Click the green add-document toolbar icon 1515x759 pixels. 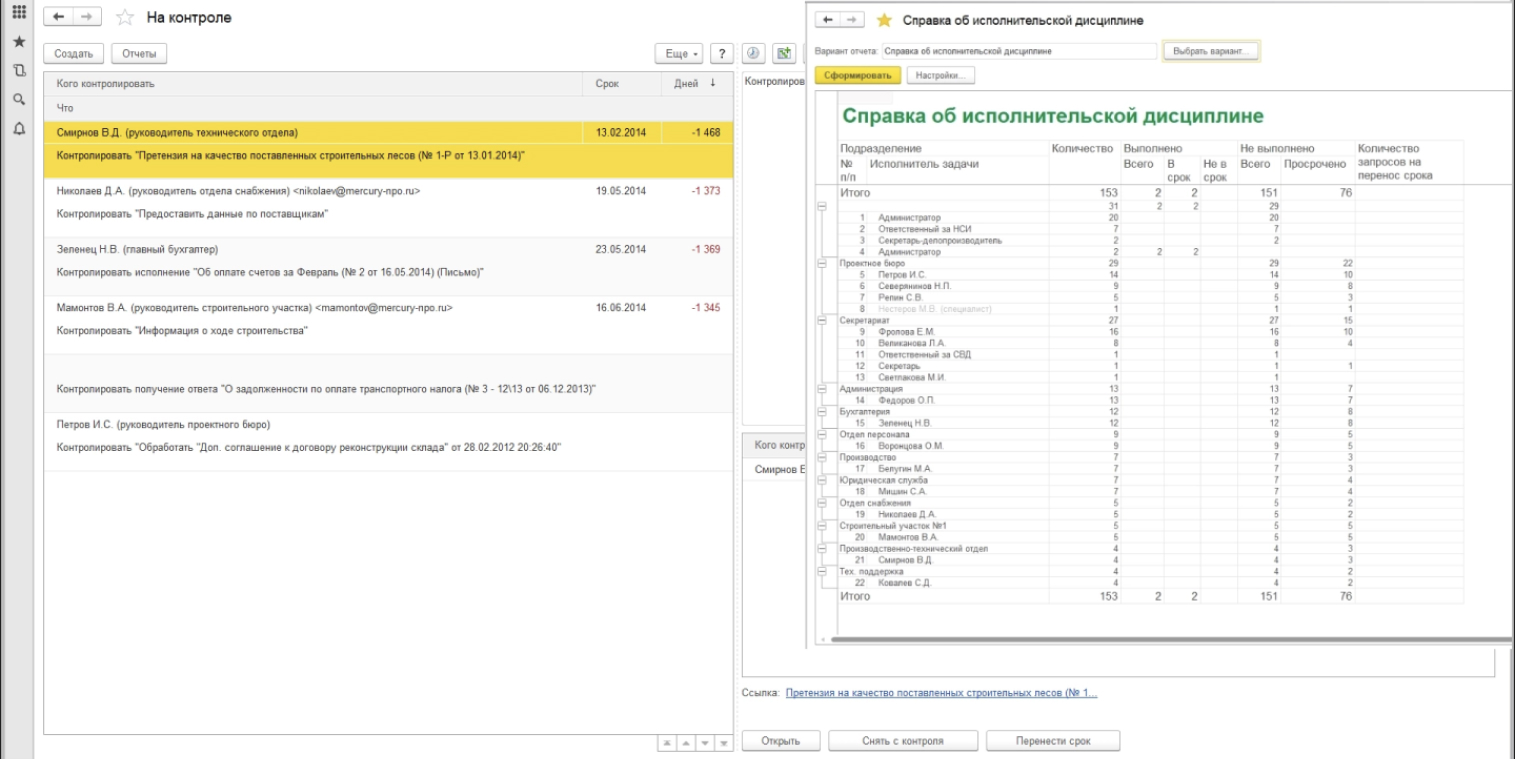[x=784, y=54]
